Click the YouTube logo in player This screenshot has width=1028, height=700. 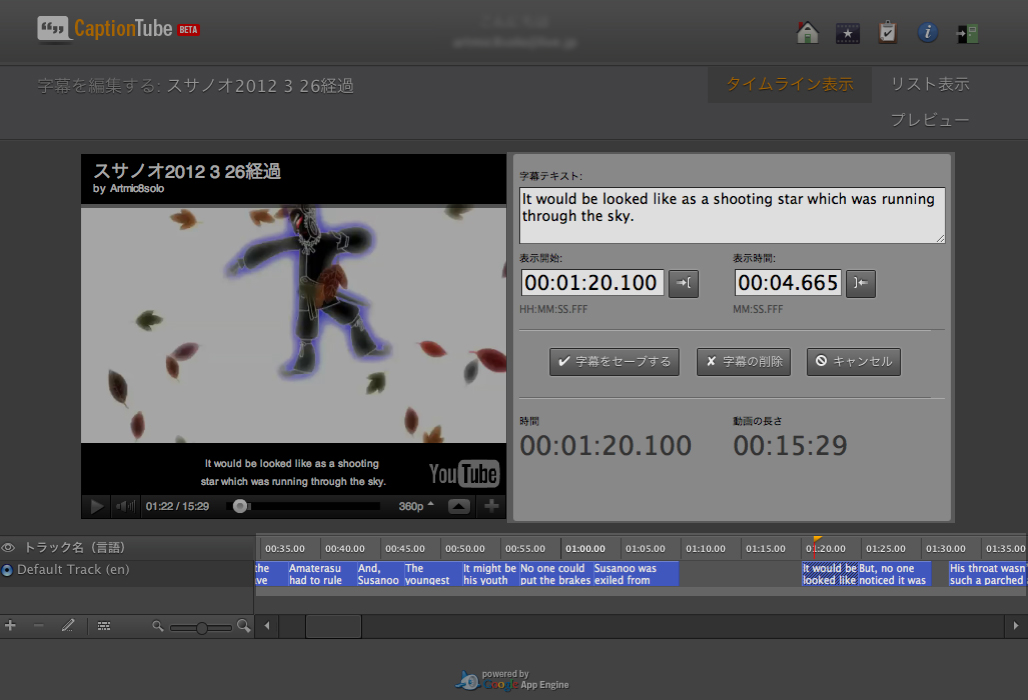[464, 473]
